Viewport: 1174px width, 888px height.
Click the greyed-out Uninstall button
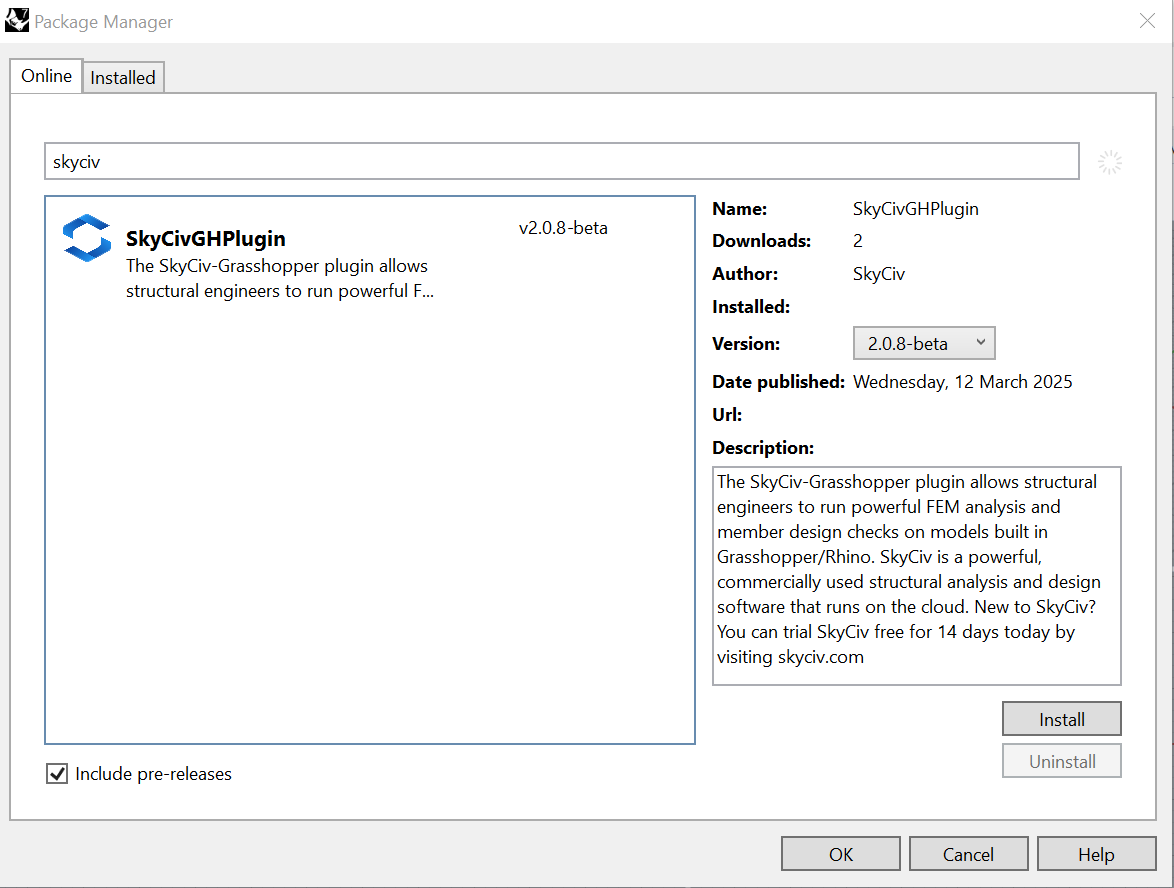coord(1061,761)
